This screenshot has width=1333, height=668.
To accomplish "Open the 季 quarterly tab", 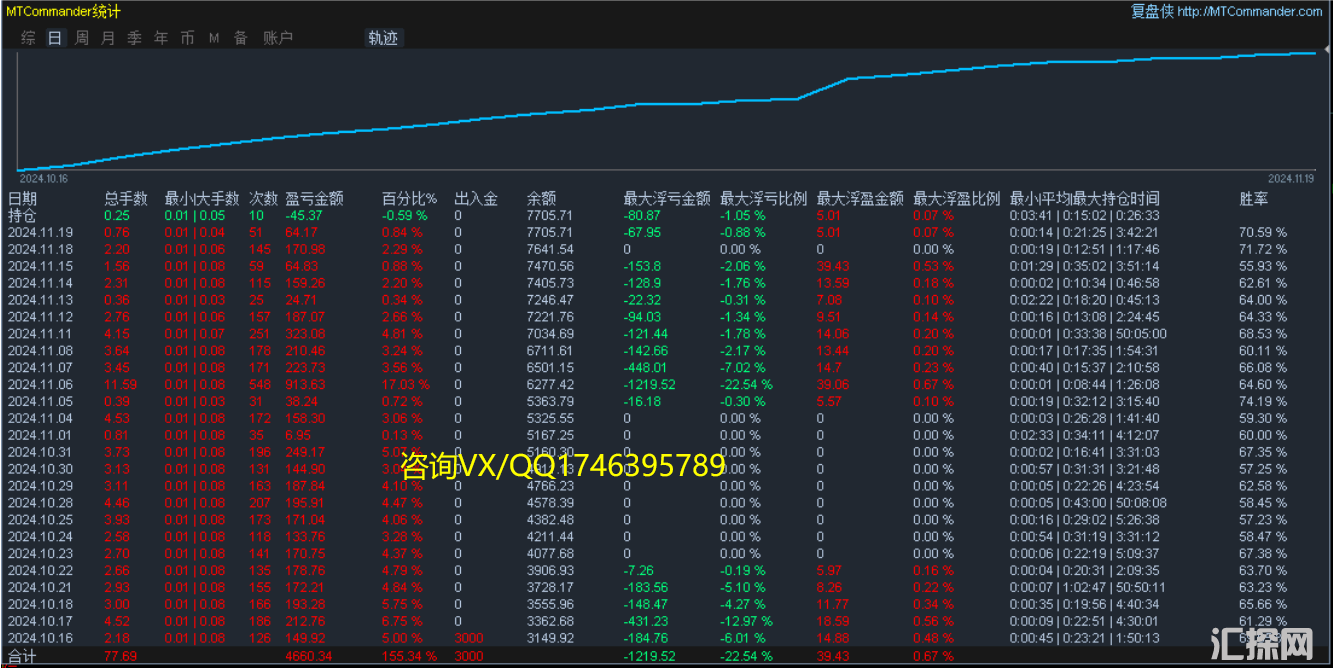I will [x=134, y=38].
